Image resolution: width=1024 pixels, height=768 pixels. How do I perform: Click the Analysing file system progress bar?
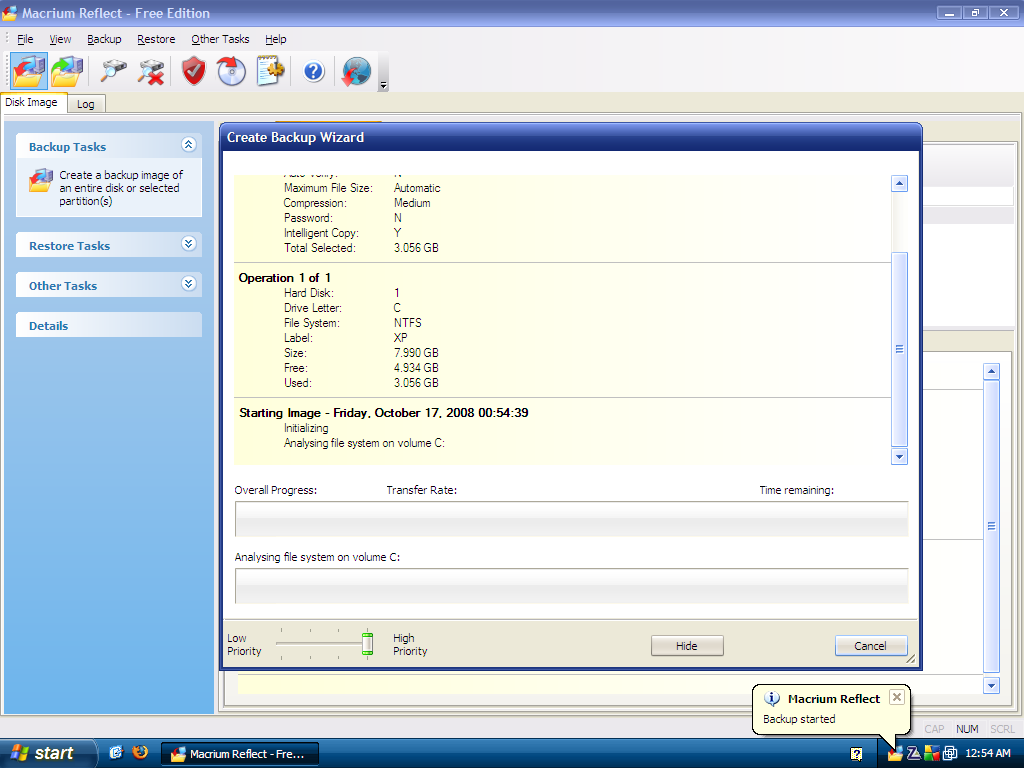tap(571, 586)
